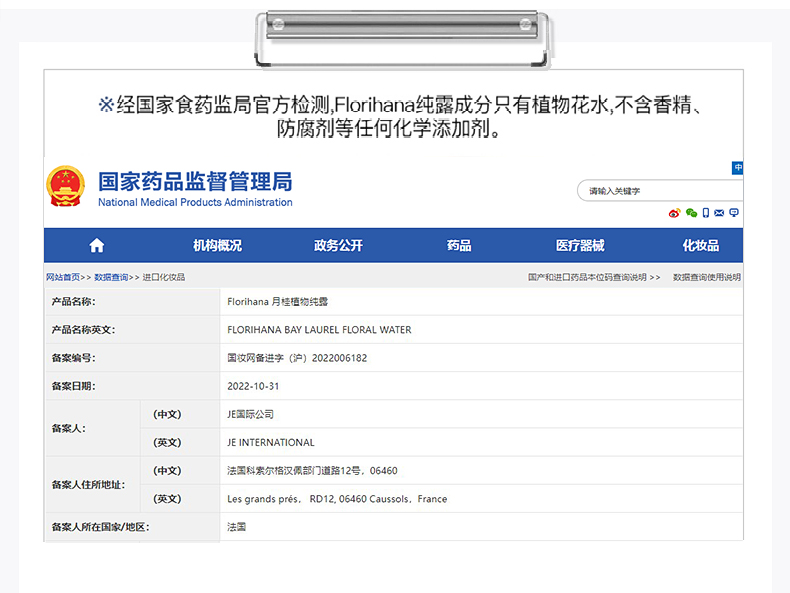Follow the 网站首页 breadcrumb link

pyautogui.click(x=63, y=277)
